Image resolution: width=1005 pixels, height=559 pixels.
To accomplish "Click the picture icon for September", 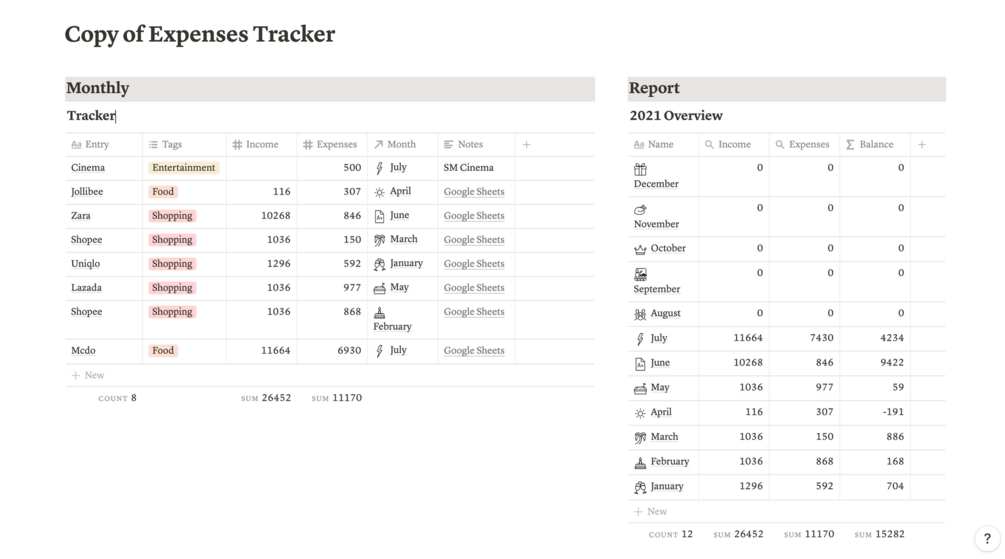I will [x=640, y=274].
